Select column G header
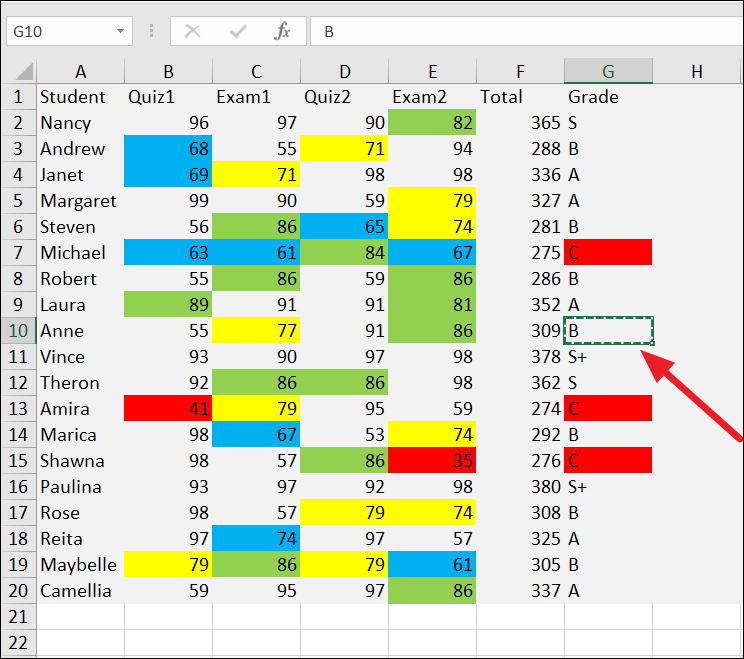 tap(608, 71)
